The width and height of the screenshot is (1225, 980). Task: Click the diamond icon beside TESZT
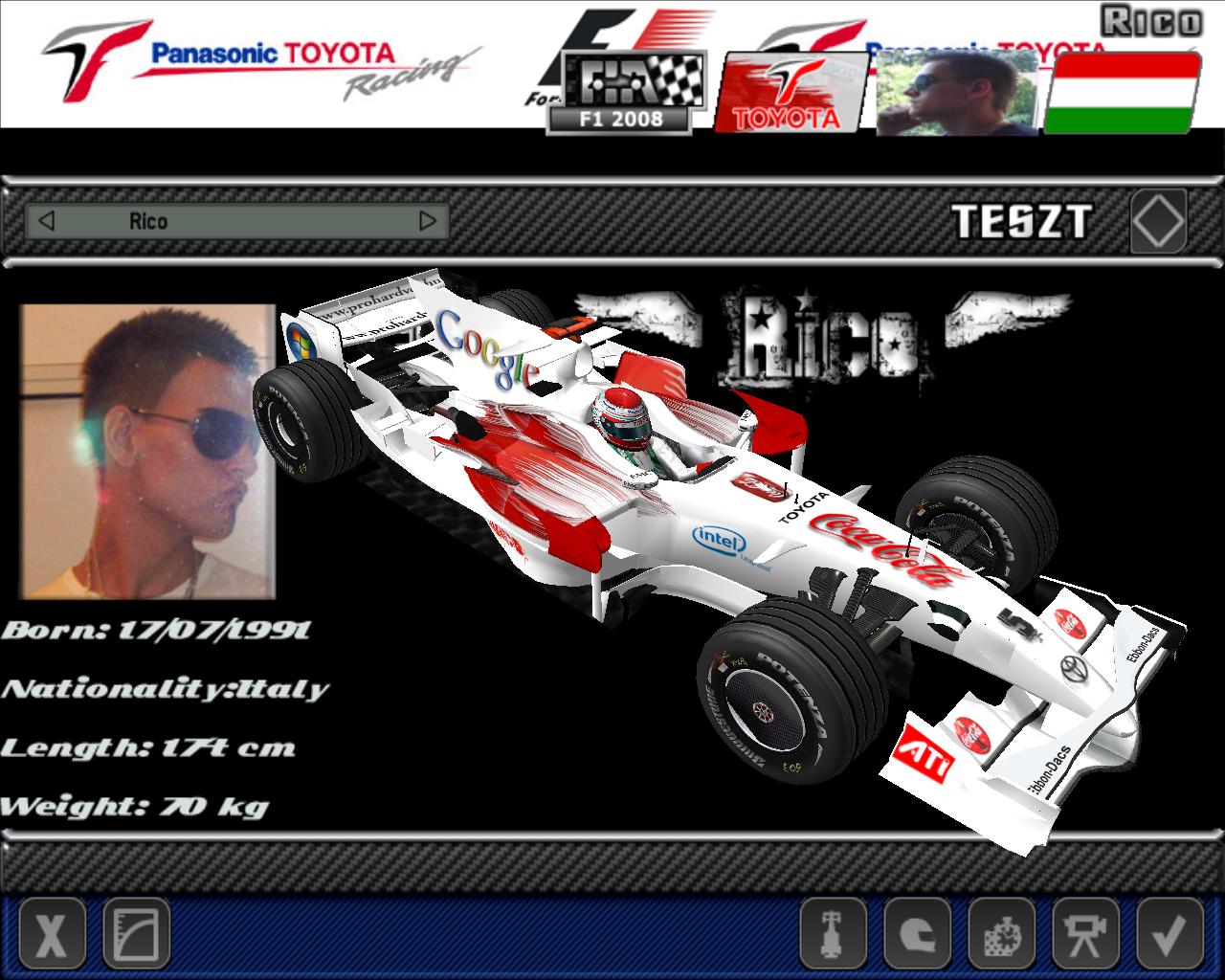(x=1159, y=221)
